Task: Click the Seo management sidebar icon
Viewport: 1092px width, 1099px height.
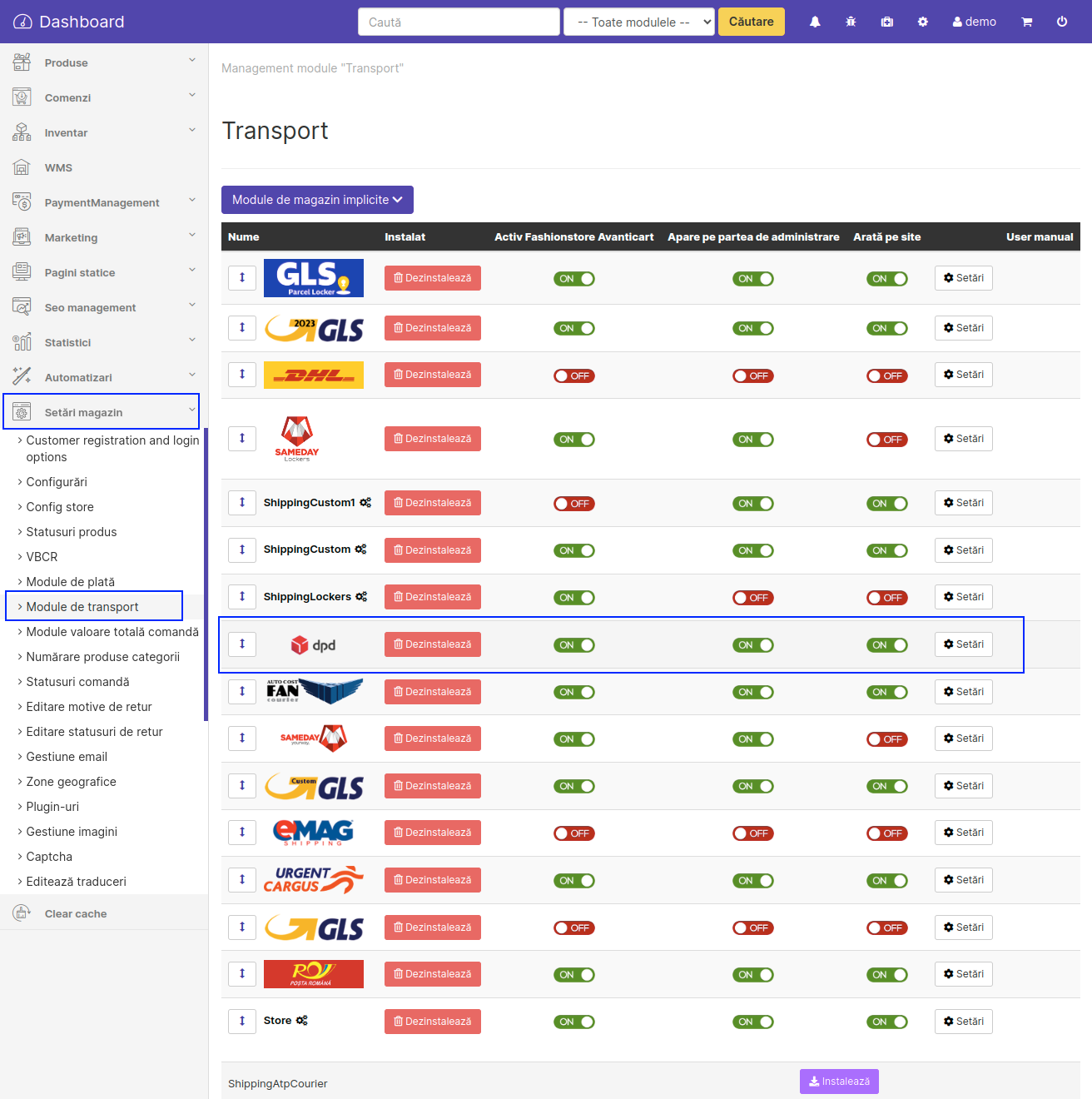Action: (x=22, y=307)
